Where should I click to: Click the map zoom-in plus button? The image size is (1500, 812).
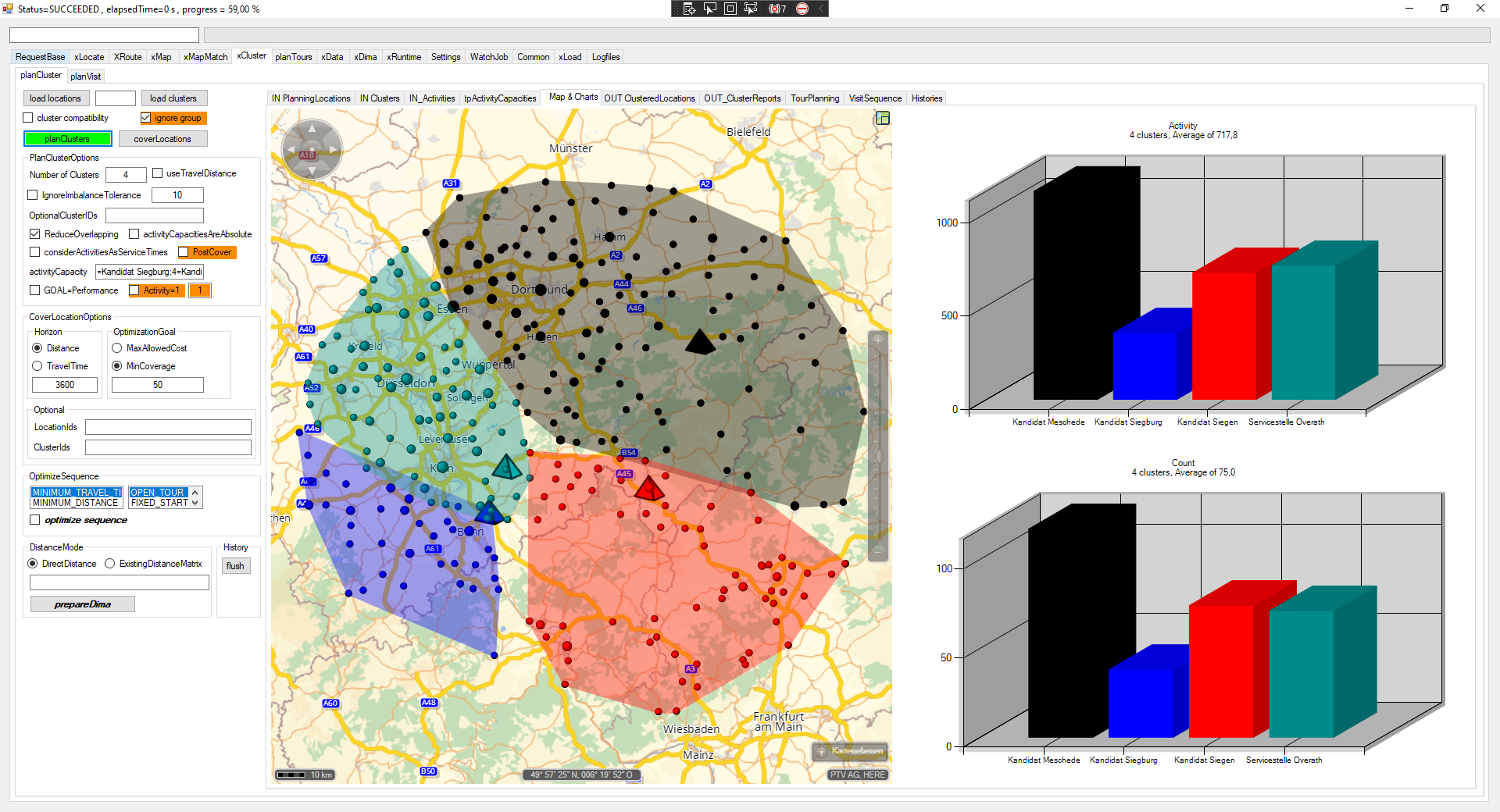pos(878,340)
